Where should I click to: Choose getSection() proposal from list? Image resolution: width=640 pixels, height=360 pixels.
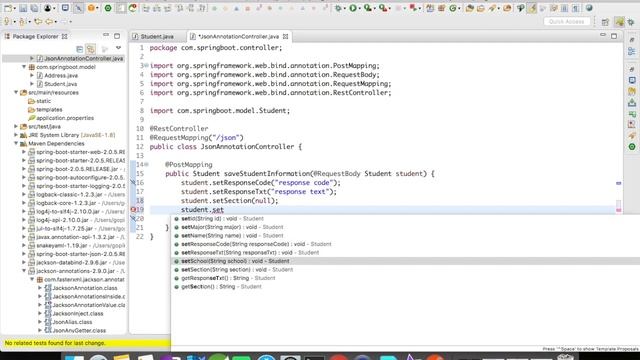click(x=405, y=287)
